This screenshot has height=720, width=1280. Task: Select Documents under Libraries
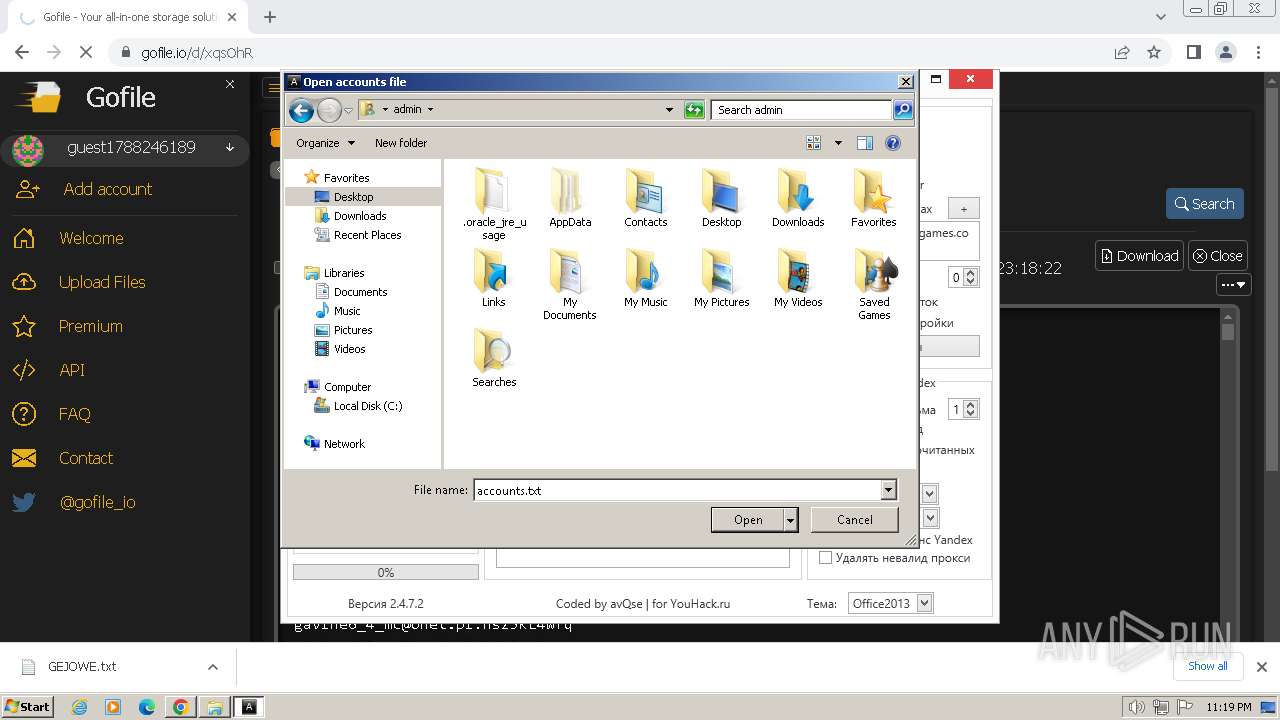point(360,292)
